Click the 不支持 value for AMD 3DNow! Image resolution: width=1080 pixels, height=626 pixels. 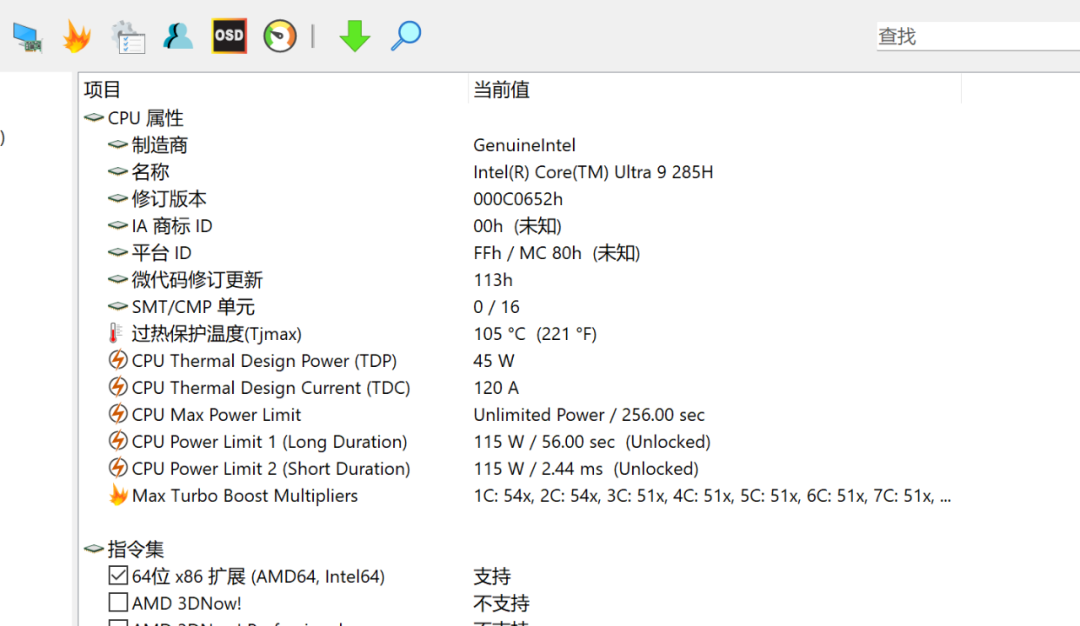501,603
